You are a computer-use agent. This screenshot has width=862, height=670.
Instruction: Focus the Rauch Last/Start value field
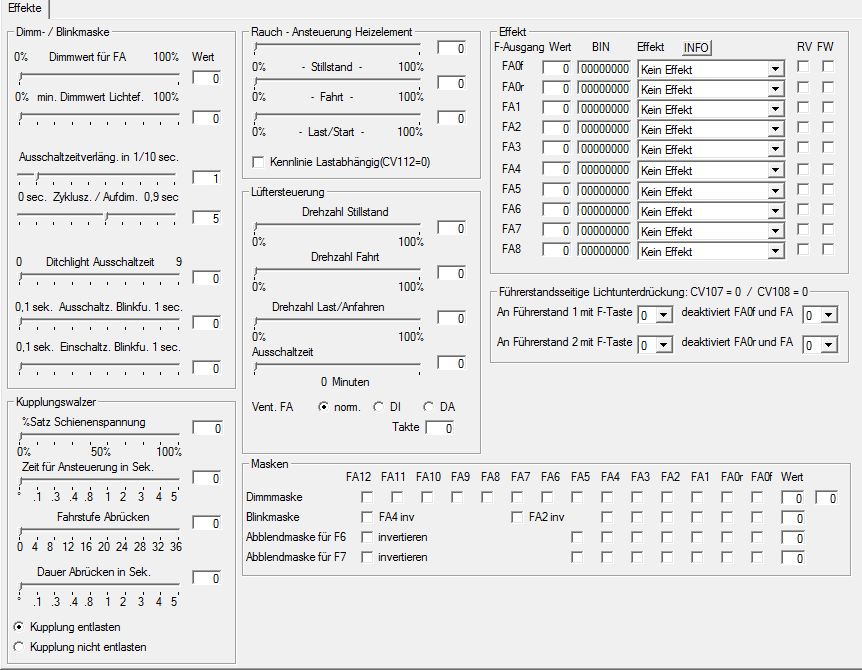[x=451, y=118]
